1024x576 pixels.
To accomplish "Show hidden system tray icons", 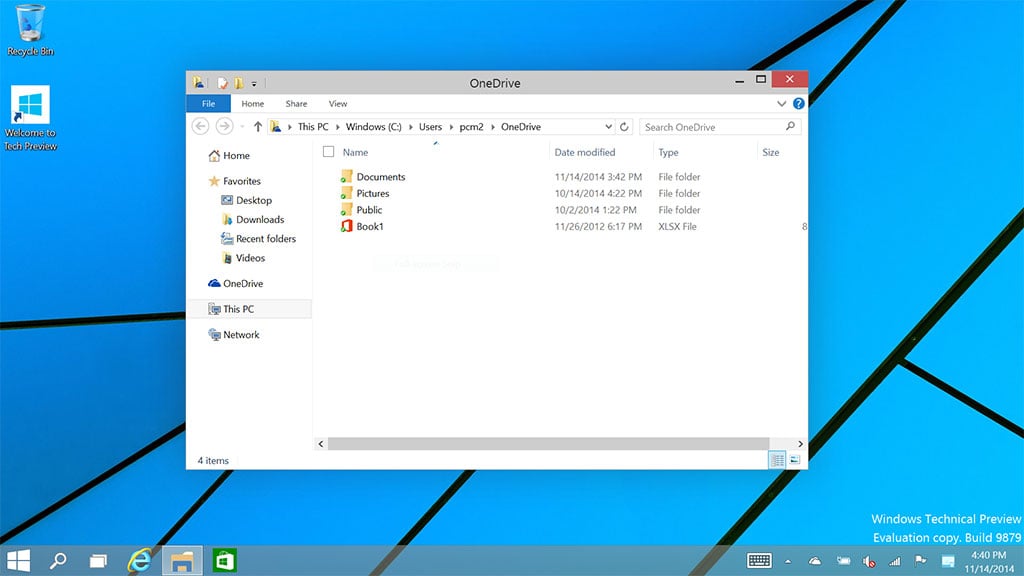I will coord(787,562).
